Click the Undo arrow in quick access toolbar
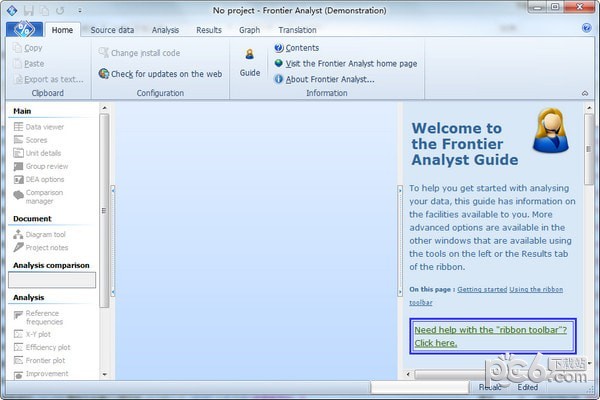The height and width of the screenshot is (400, 600). (x=60, y=10)
